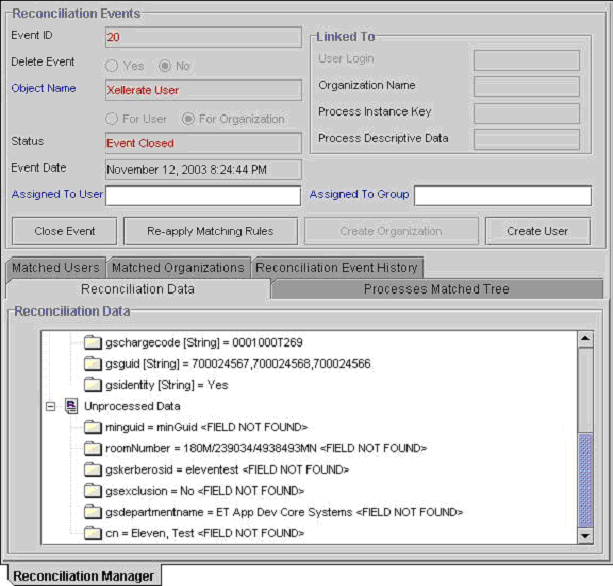Viewport: 613px width, 586px height.
Task: Select row cn = Eleven, Test
Action: click(204, 533)
